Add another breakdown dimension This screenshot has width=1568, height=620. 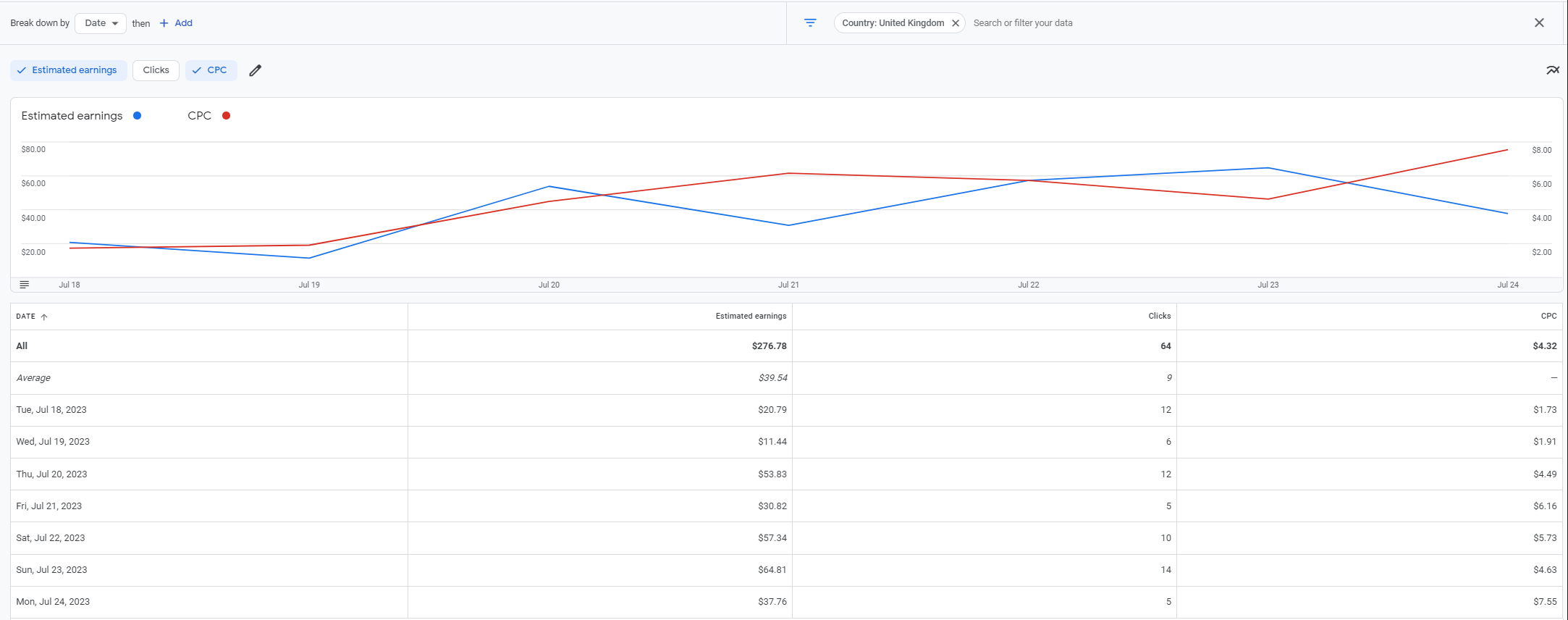[x=176, y=23]
